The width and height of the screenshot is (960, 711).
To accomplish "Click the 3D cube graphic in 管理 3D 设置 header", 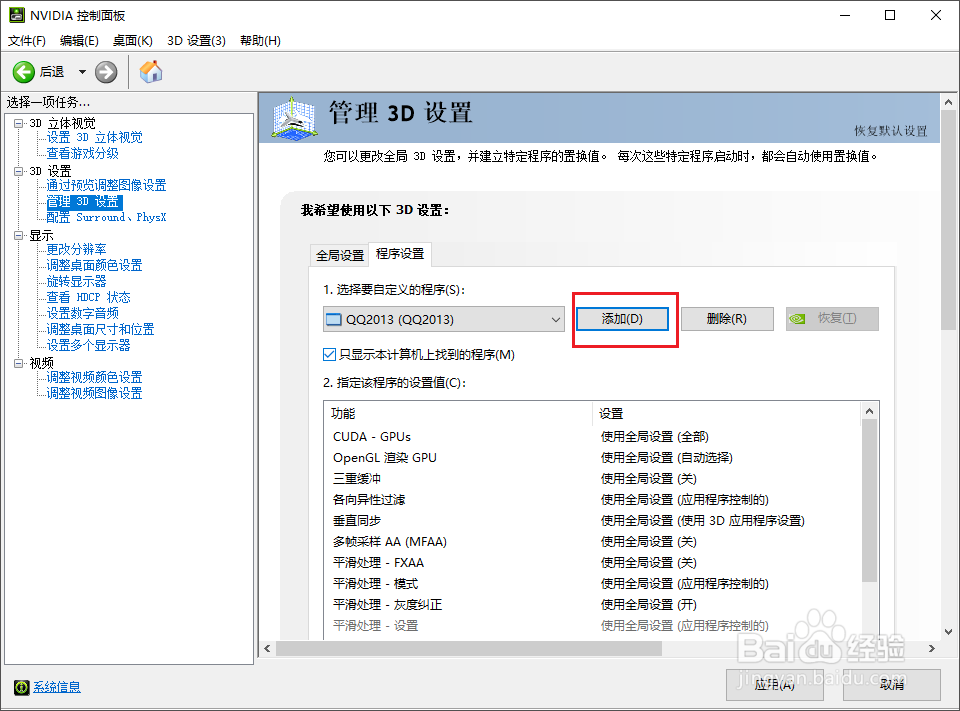I will click(x=291, y=118).
